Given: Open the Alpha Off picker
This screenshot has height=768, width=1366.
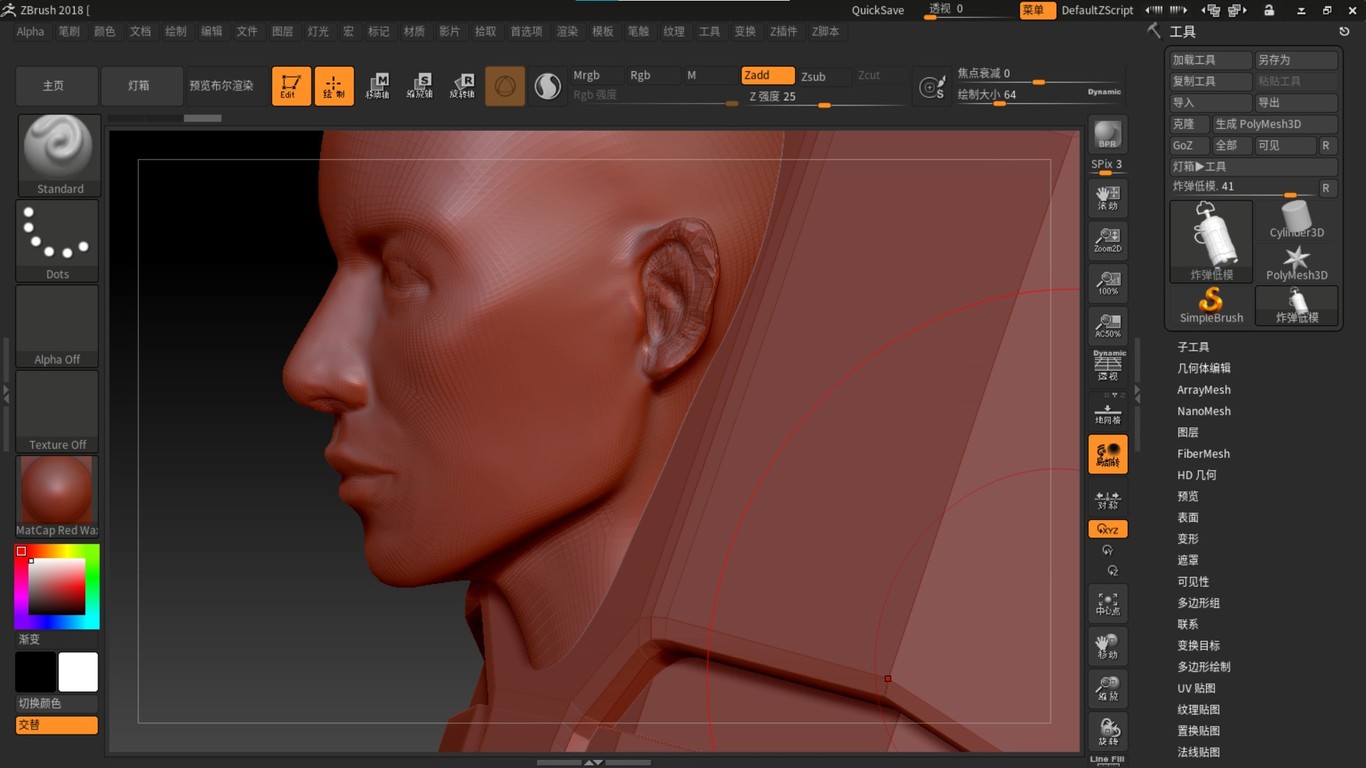Looking at the screenshot, I should click(x=57, y=326).
